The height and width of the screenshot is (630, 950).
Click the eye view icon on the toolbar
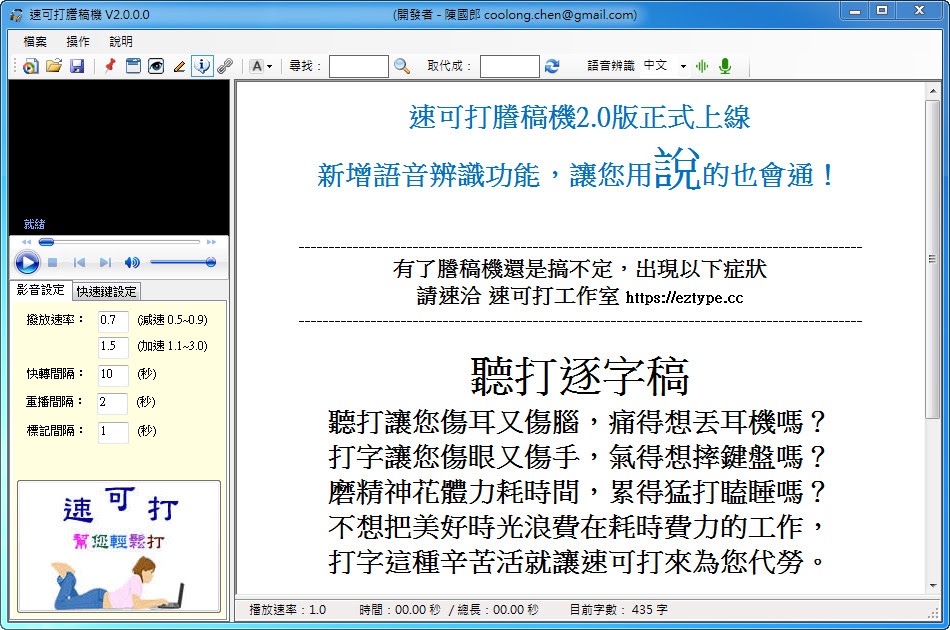click(x=155, y=65)
